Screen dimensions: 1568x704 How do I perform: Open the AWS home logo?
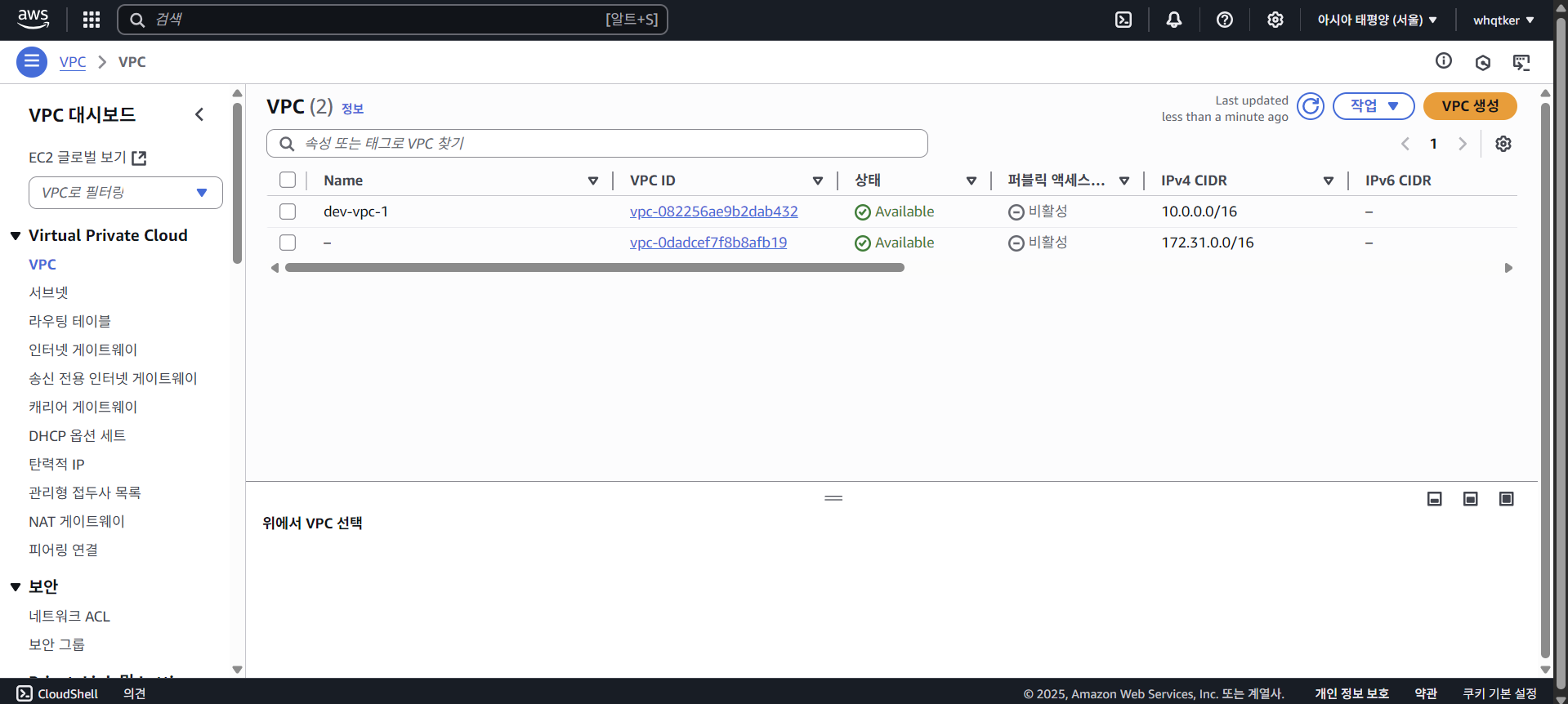click(34, 20)
